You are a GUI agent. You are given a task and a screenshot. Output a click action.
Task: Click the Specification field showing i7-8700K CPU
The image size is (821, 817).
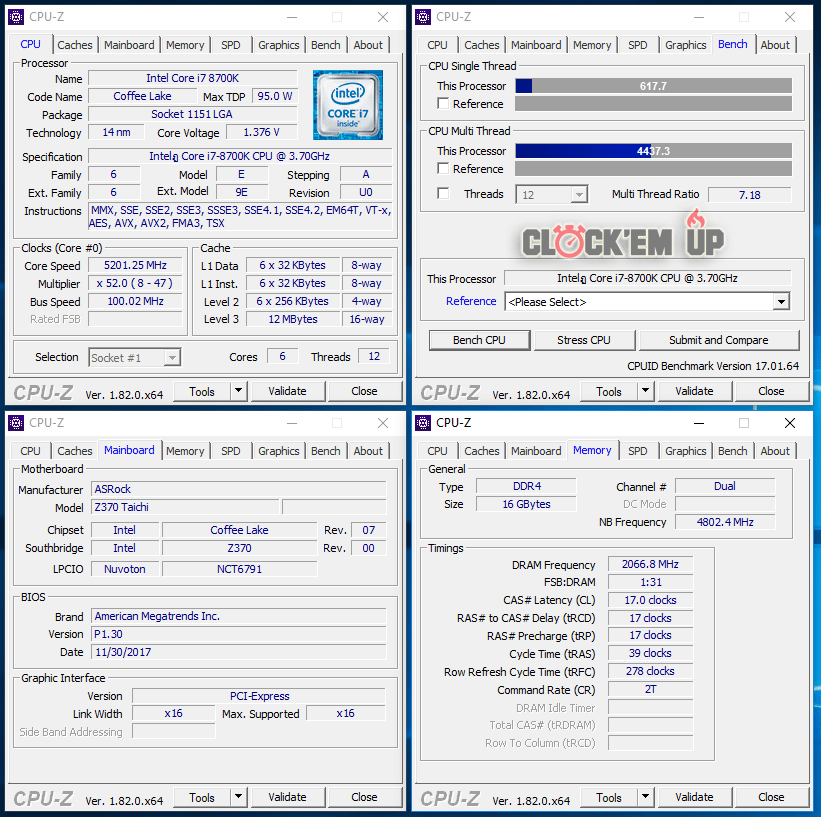point(239,156)
